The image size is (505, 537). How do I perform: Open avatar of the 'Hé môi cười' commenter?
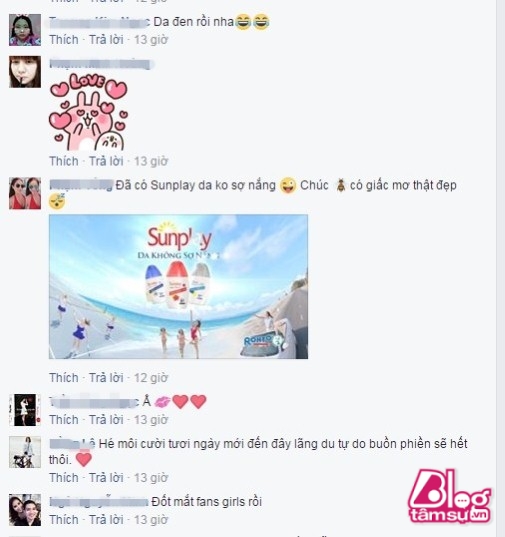25,452
